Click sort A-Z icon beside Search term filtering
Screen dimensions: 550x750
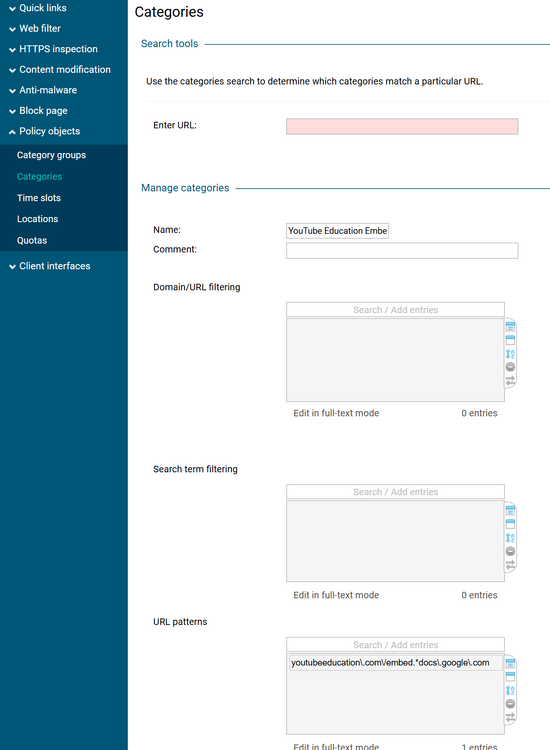pos(510,538)
